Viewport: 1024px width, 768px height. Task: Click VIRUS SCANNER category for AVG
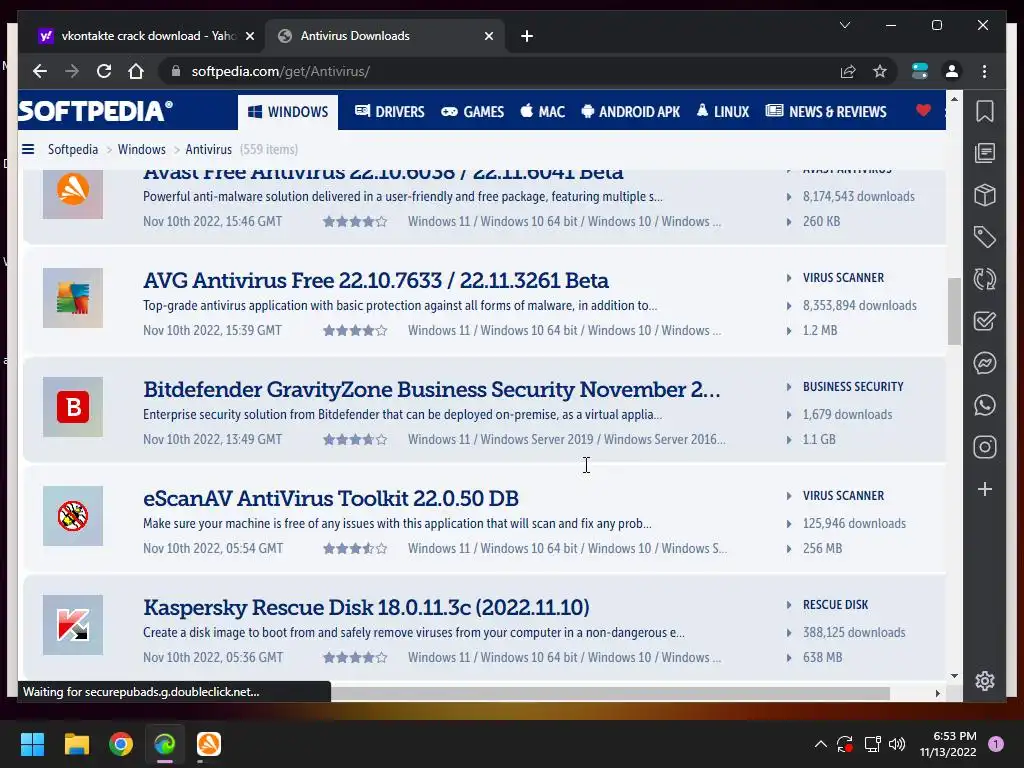tap(843, 278)
